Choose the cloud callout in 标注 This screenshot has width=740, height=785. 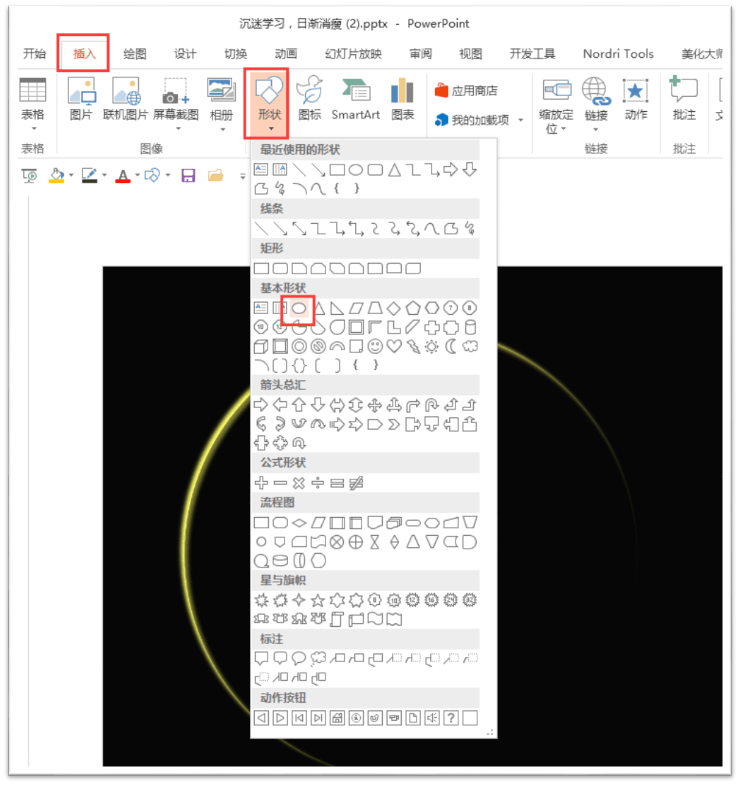pyautogui.click(x=318, y=658)
